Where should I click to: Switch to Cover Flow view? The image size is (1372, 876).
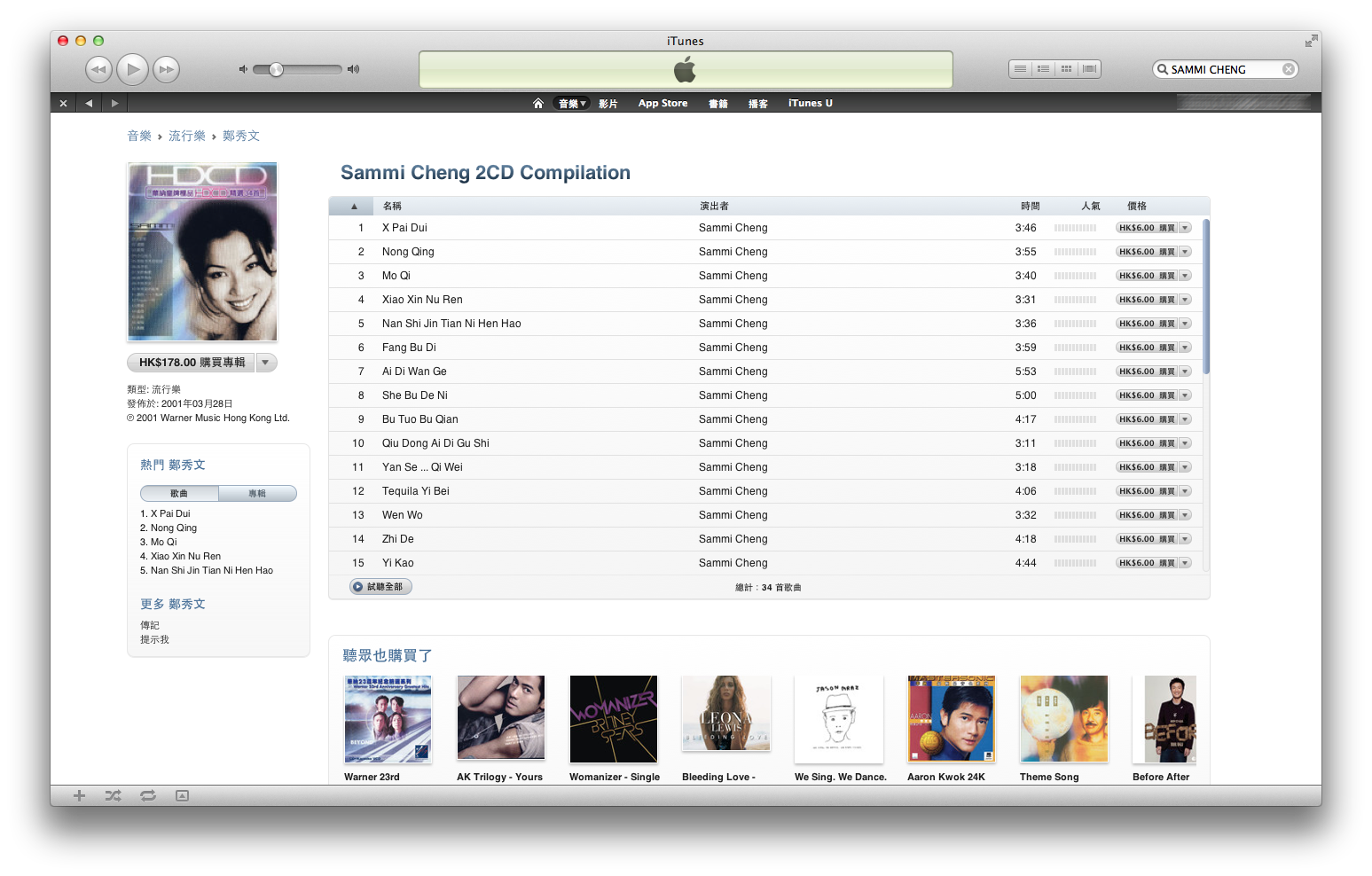click(1089, 69)
